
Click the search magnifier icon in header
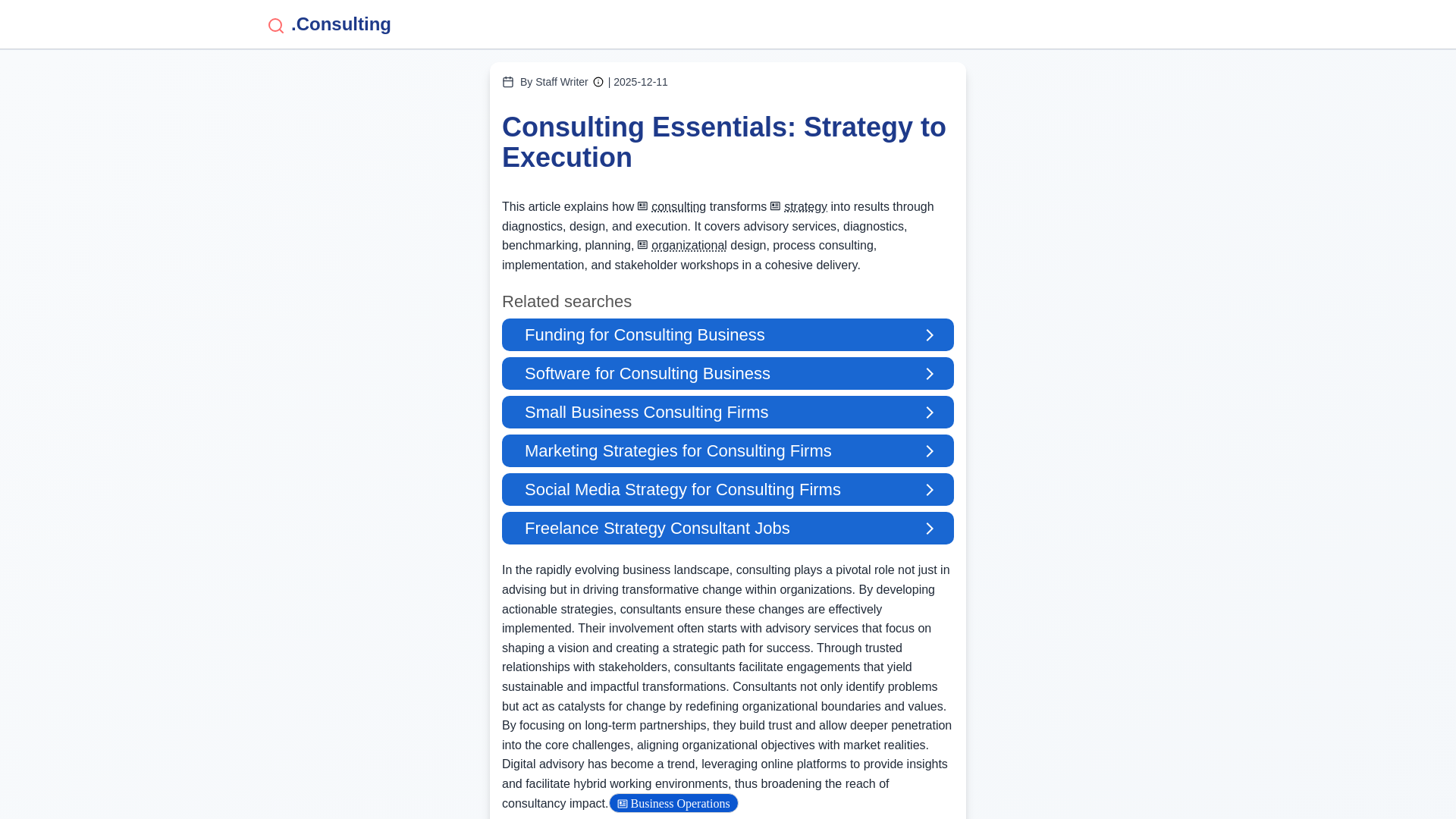click(276, 26)
